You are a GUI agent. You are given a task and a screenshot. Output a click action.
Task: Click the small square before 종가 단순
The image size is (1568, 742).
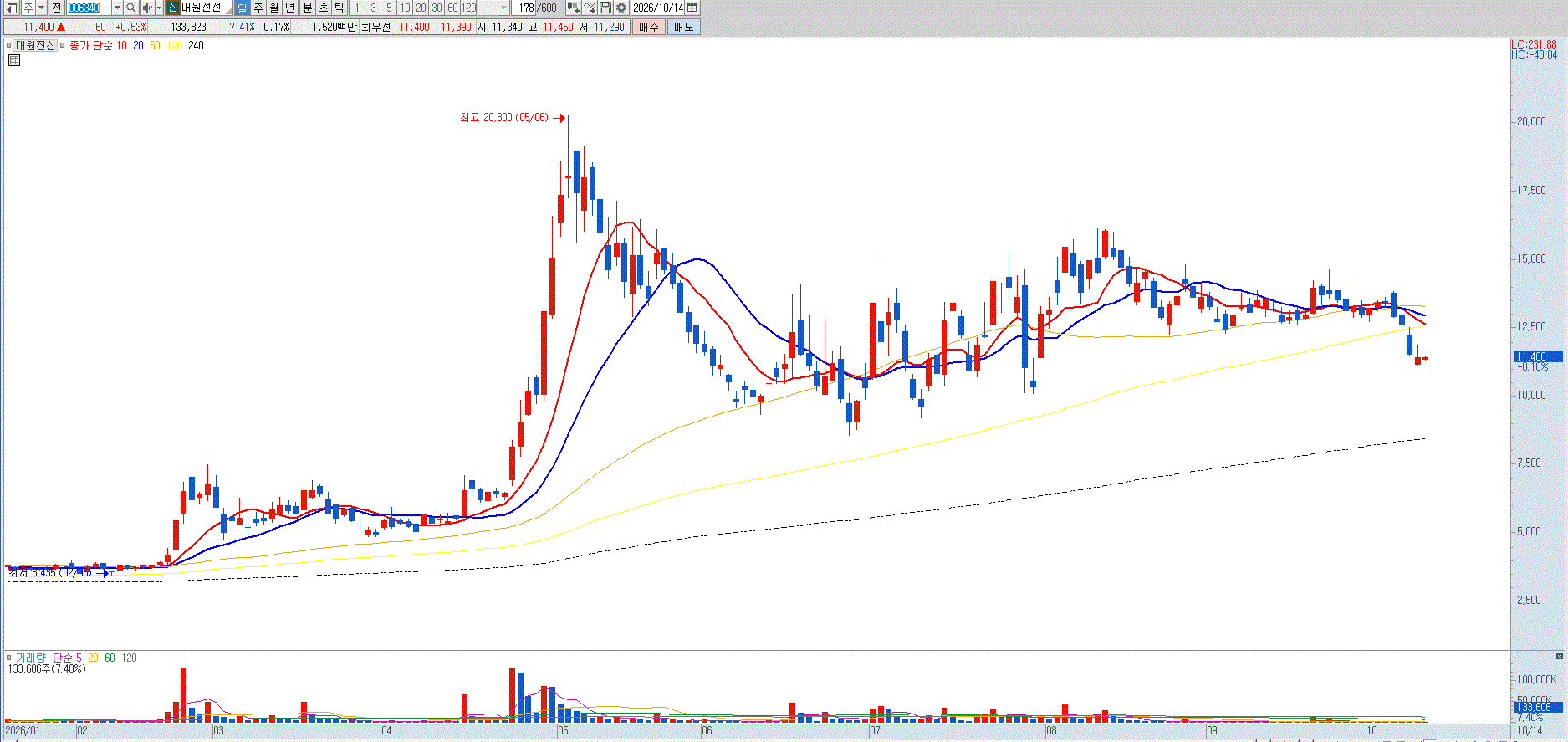(63, 46)
